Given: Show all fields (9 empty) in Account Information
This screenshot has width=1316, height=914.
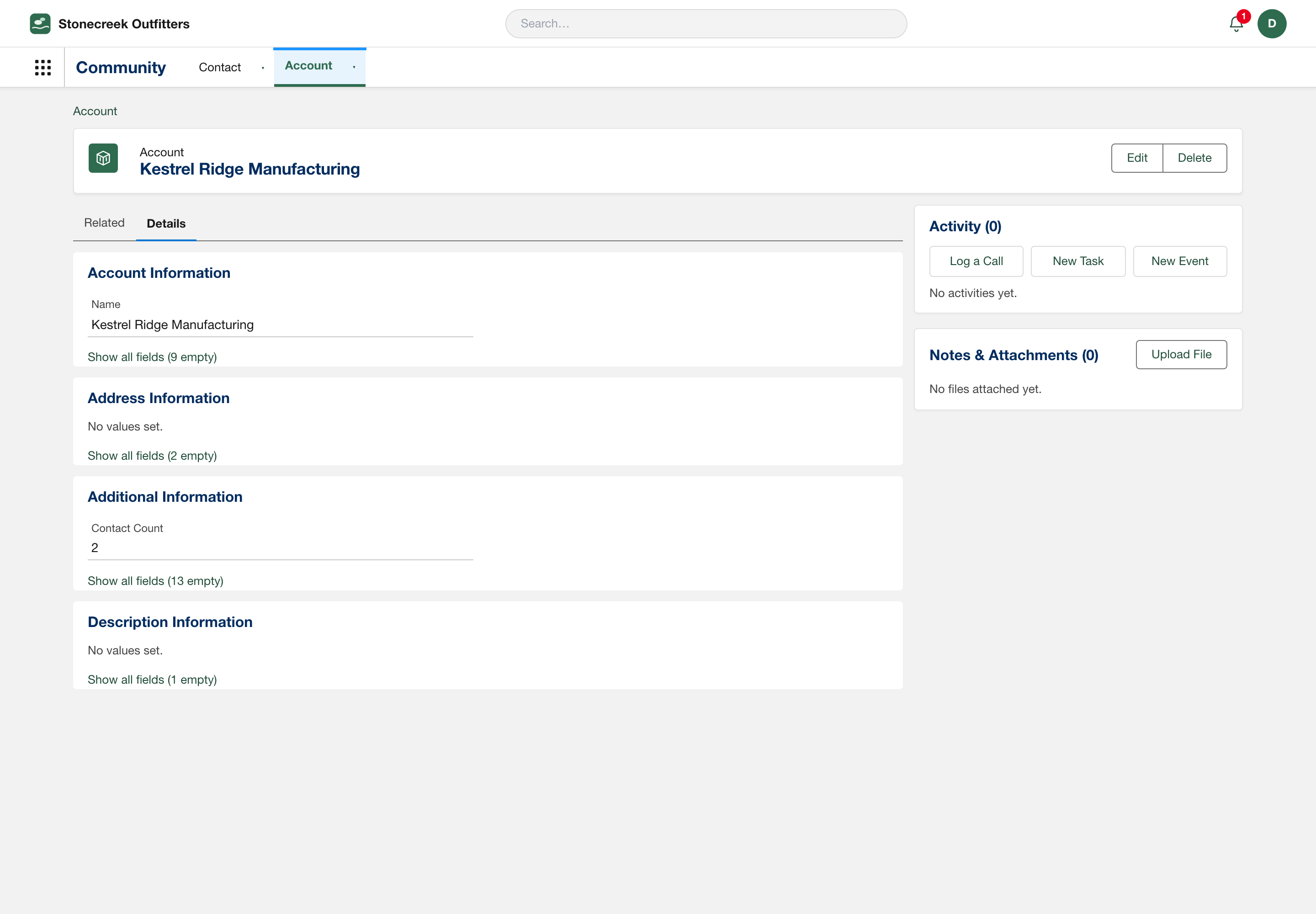Looking at the screenshot, I should [x=152, y=357].
